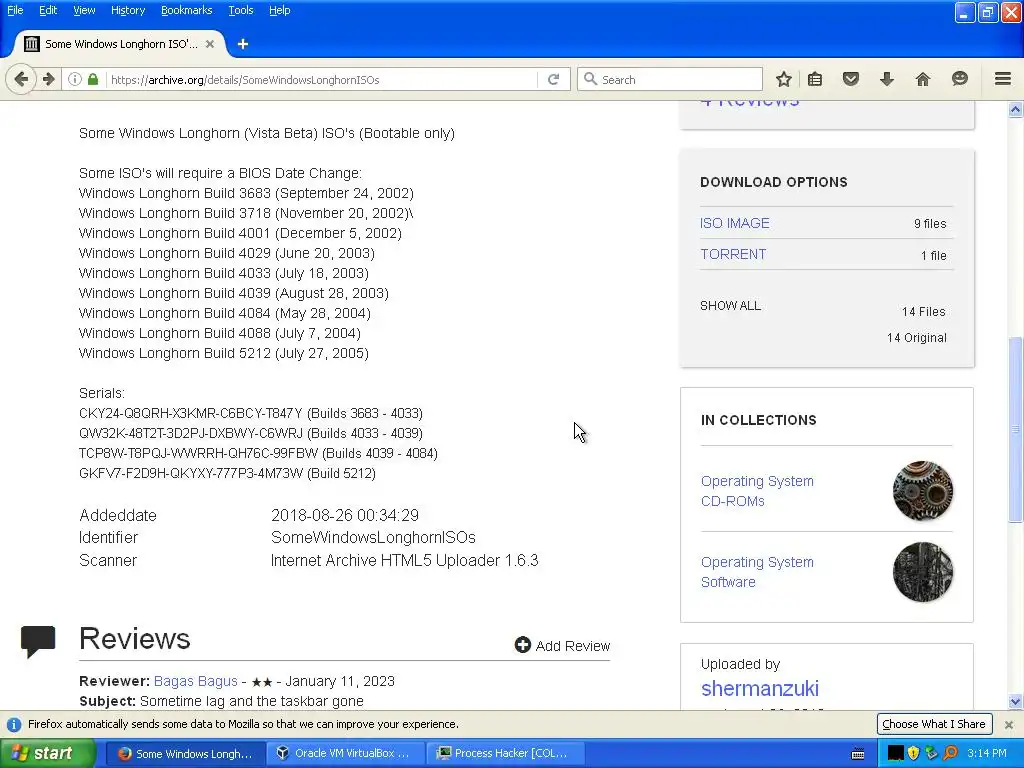Click the Identifier value SomeWindowsLonghornISOs
The width and height of the screenshot is (1024, 768).
click(373, 537)
